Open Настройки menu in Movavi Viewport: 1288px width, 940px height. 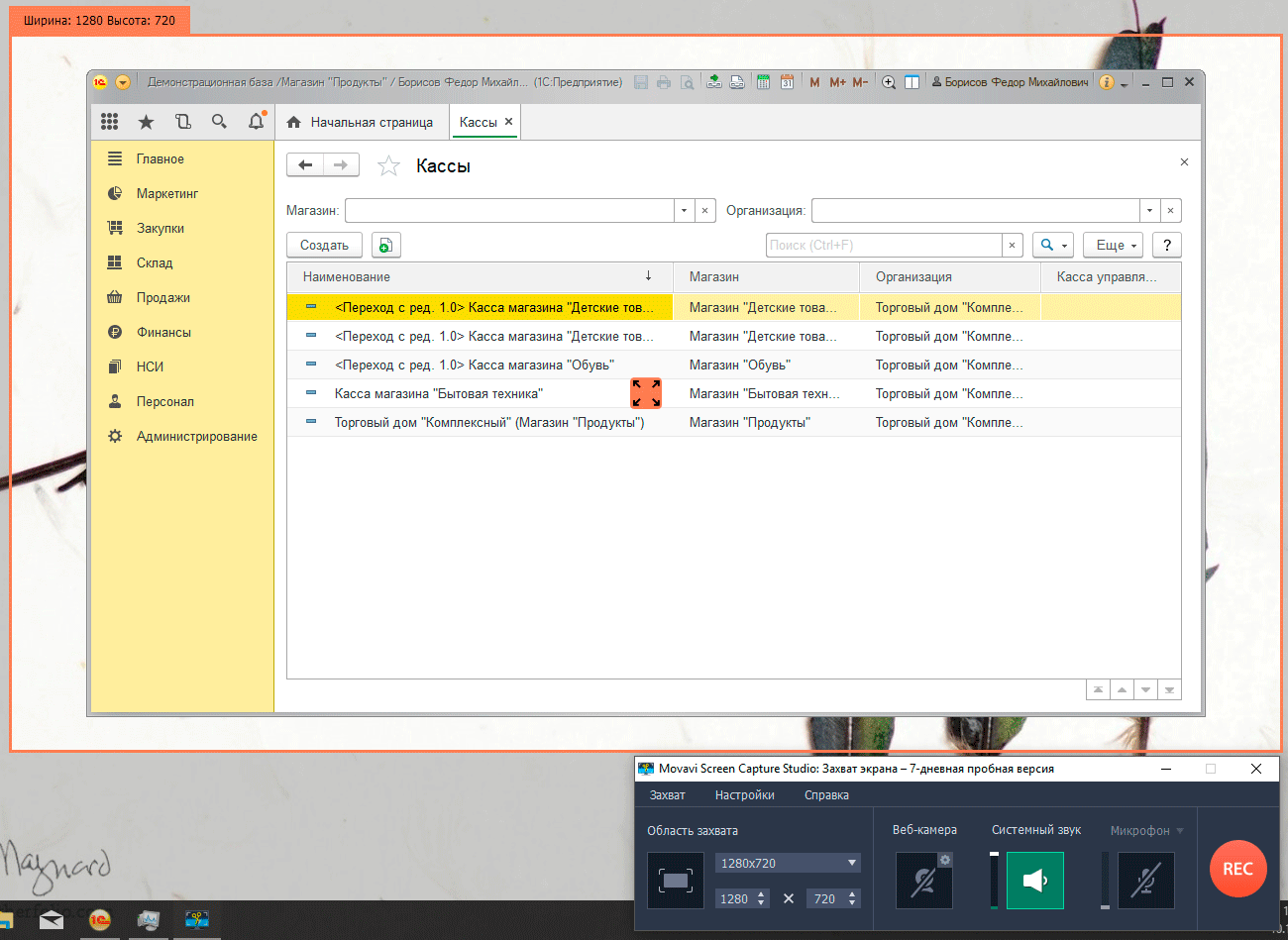[744, 795]
